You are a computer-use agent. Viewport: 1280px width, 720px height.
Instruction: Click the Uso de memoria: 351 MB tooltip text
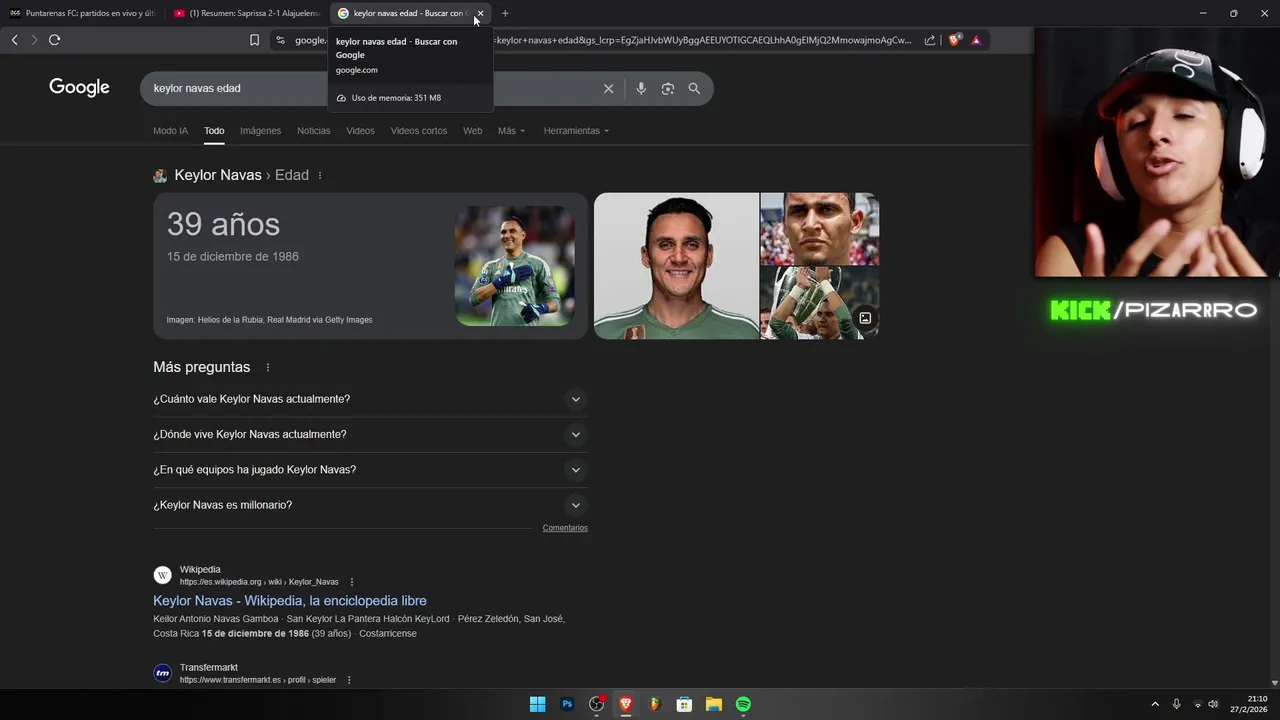pos(396,98)
